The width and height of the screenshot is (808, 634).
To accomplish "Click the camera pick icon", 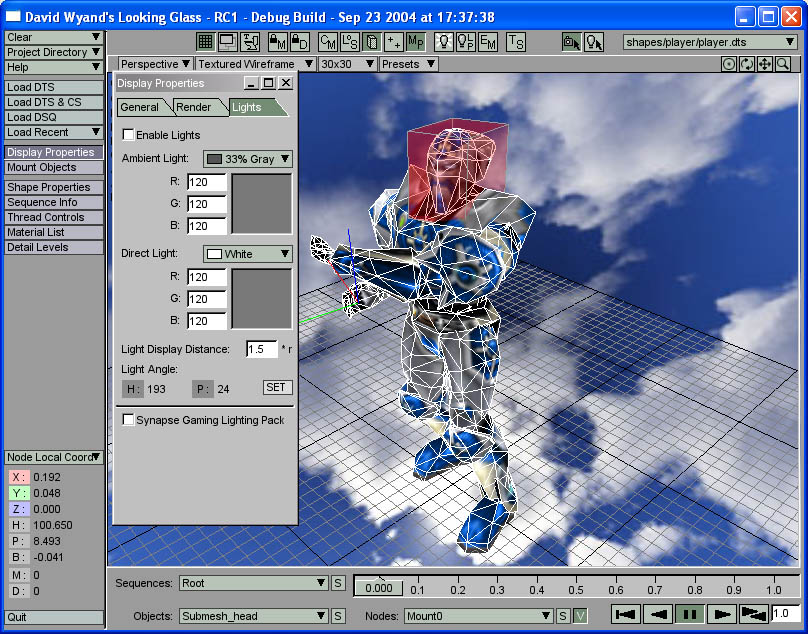I will 570,42.
